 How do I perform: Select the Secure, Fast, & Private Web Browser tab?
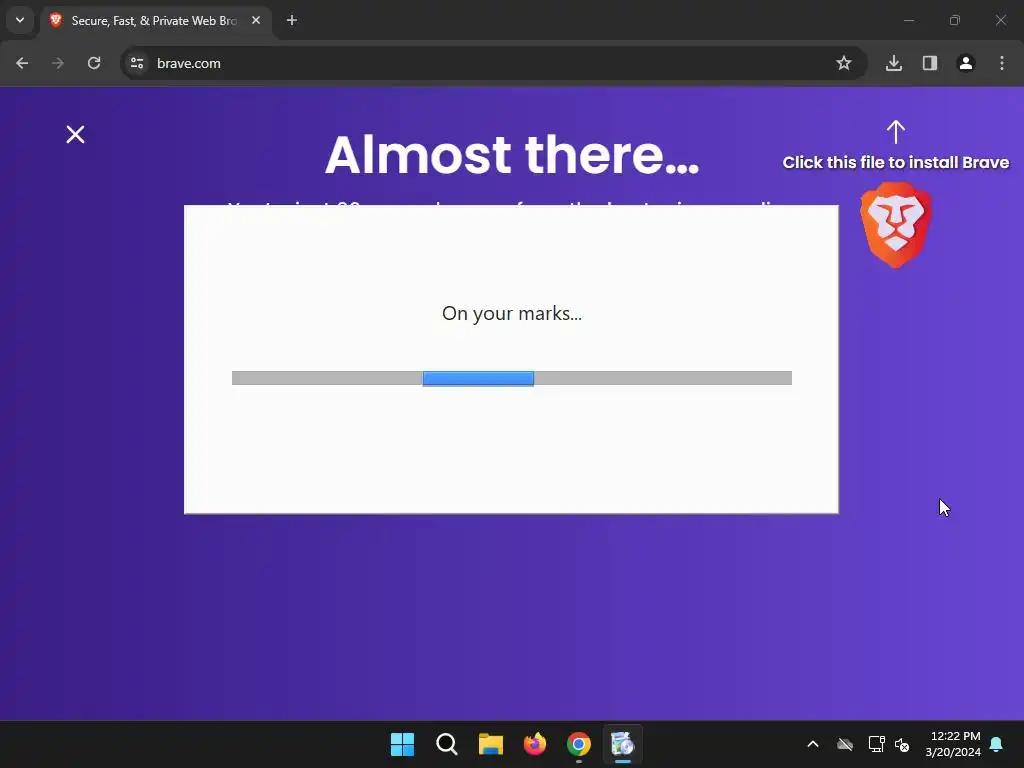[157, 21]
